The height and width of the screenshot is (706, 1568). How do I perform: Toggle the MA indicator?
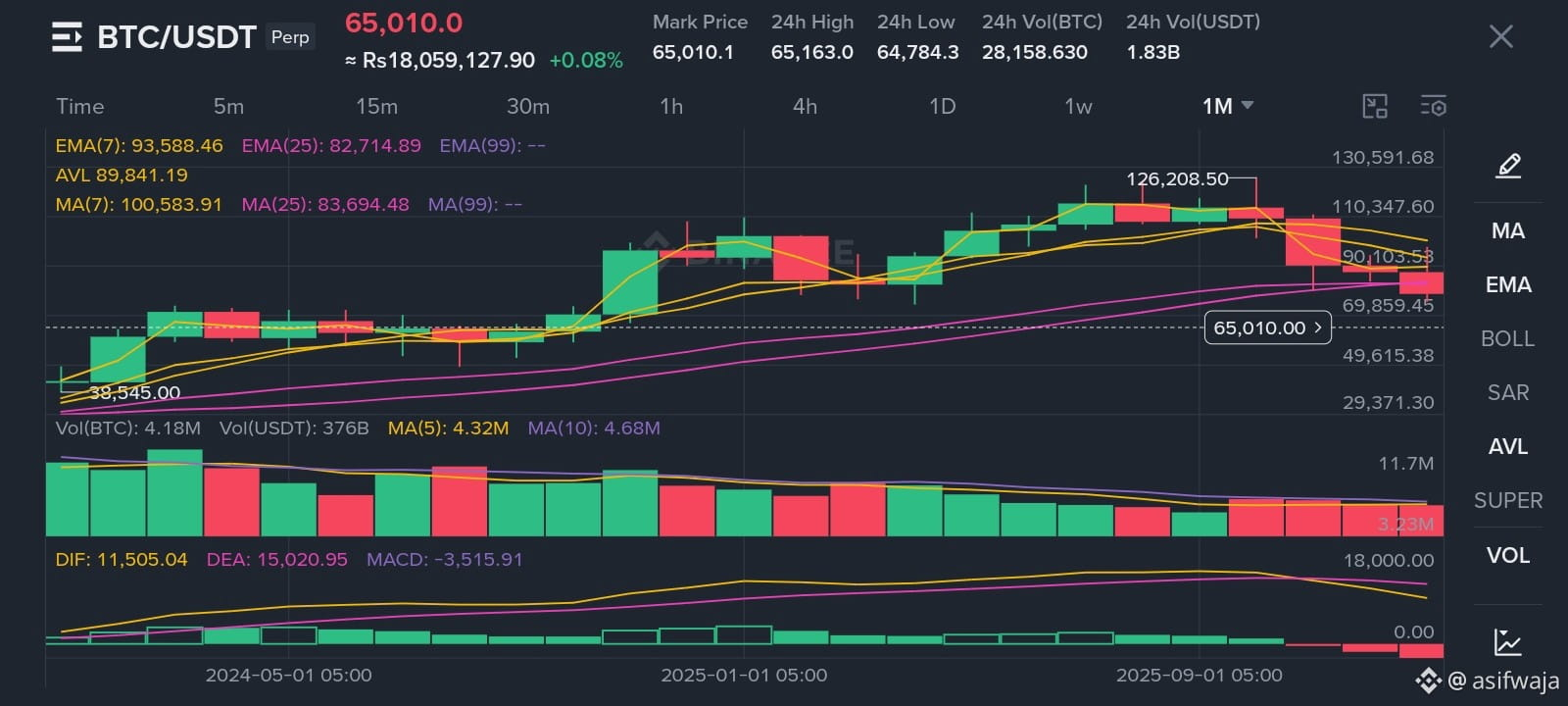coord(1508,230)
